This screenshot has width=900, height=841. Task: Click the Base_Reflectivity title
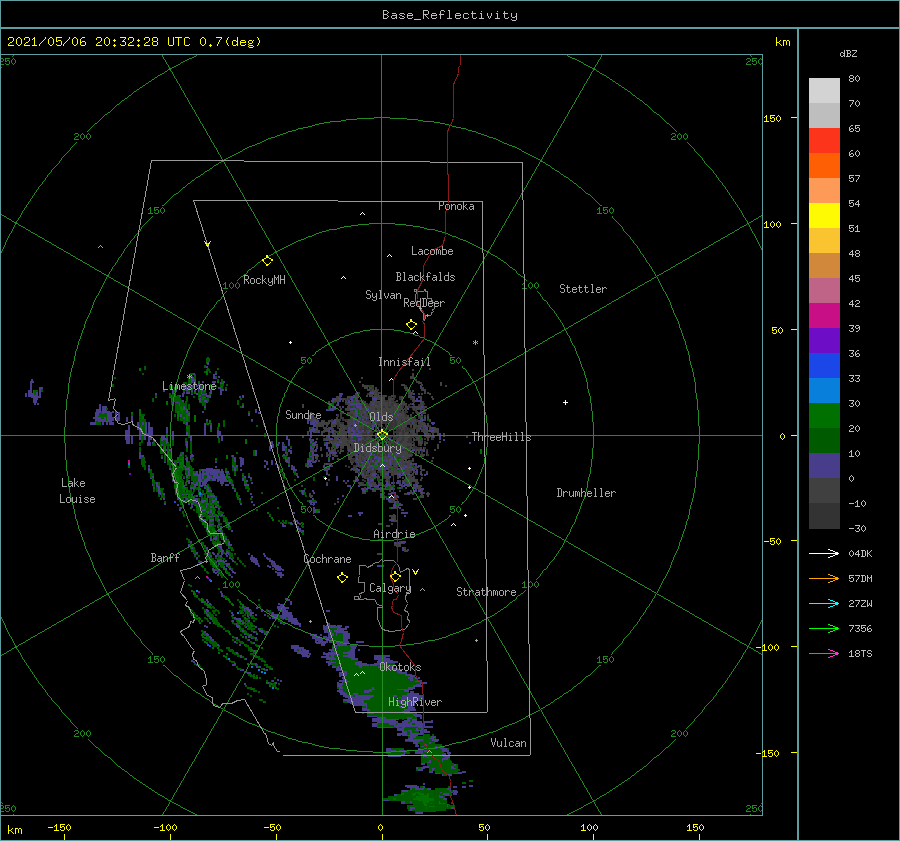click(450, 15)
